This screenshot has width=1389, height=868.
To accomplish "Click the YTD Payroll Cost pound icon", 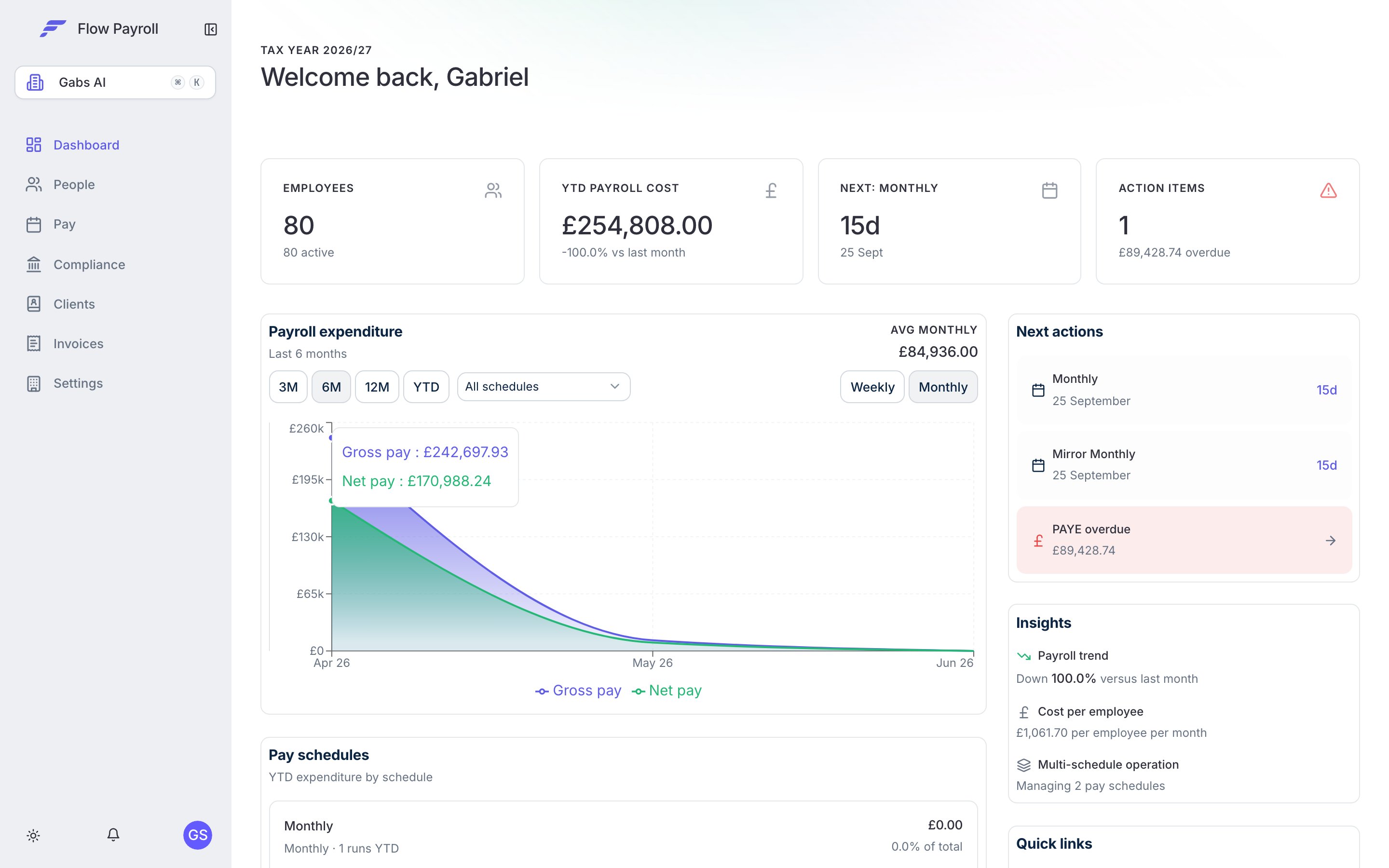I will [x=771, y=190].
